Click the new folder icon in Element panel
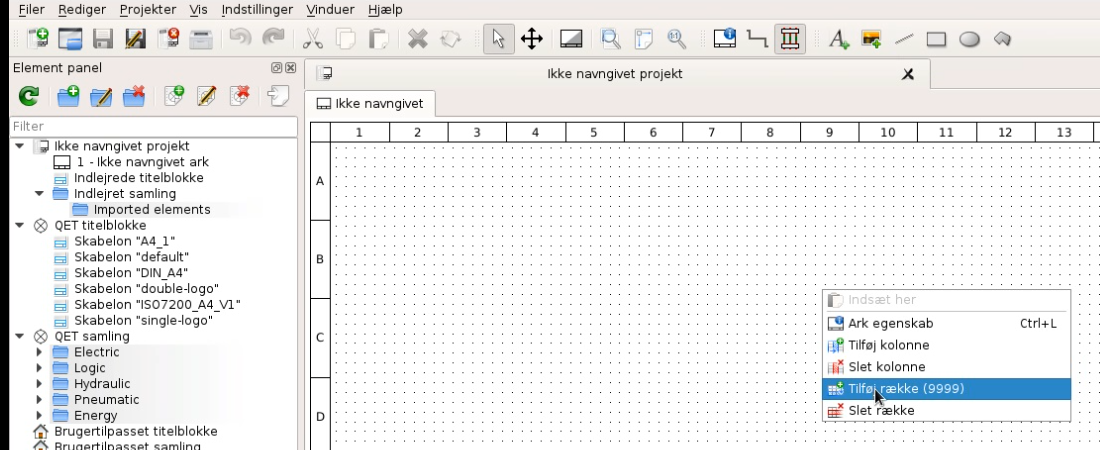The height and width of the screenshot is (450, 1100). point(68,96)
